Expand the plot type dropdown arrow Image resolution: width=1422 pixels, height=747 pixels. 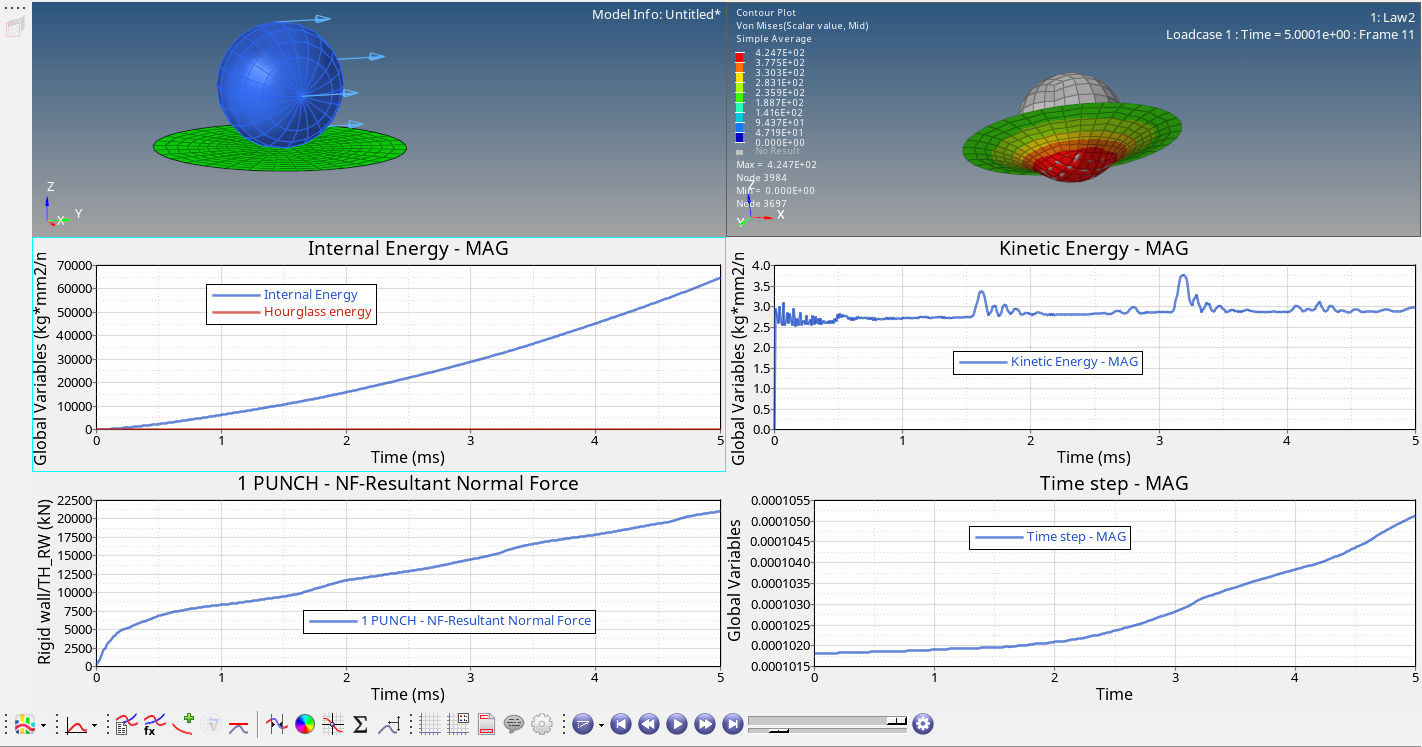tap(94, 725)
